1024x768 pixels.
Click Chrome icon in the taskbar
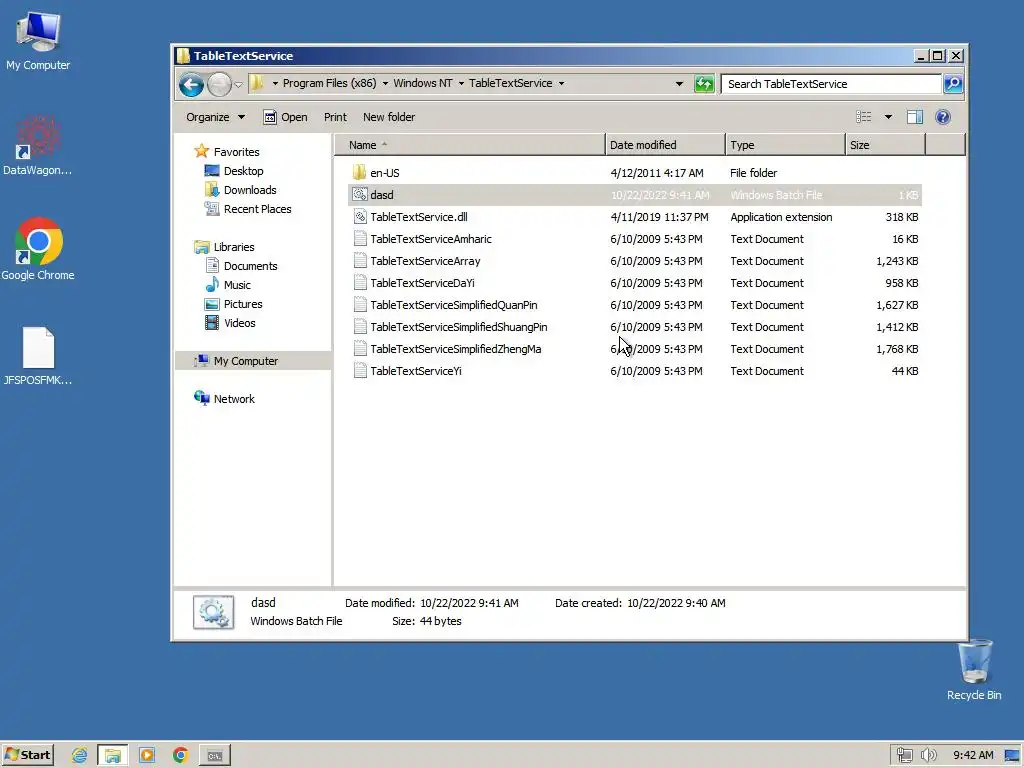click(x=180, y=756)
